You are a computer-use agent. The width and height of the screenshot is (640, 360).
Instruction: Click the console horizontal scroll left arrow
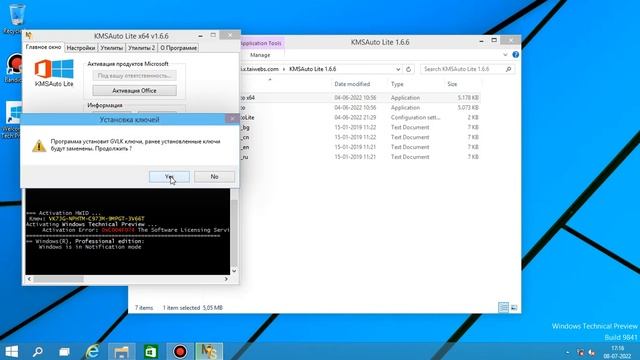(29, 279)
